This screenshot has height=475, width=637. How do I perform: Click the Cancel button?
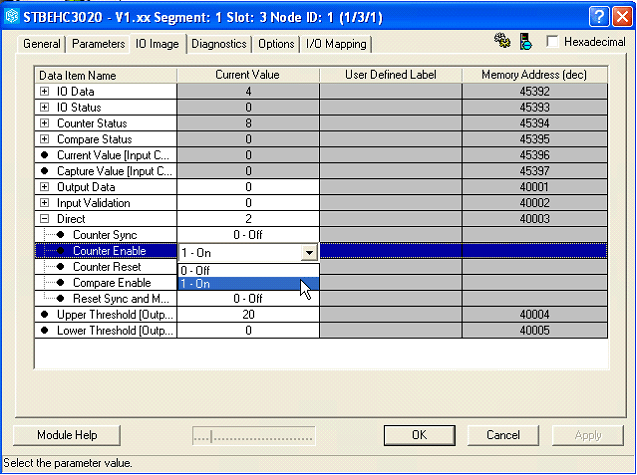coord(503,435)
